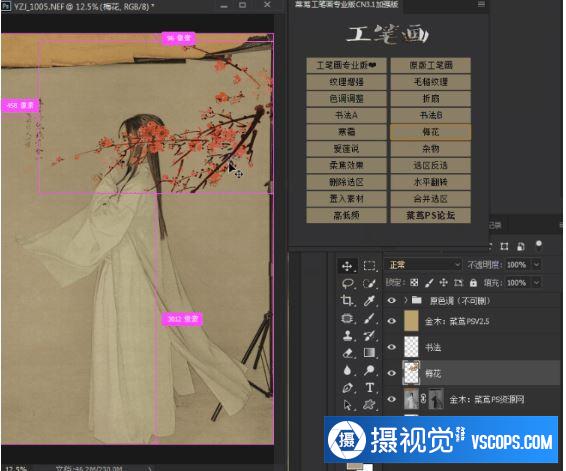The image size is (566, 471).
Task: Click the 折扇 button
Action: pos(431,99)
